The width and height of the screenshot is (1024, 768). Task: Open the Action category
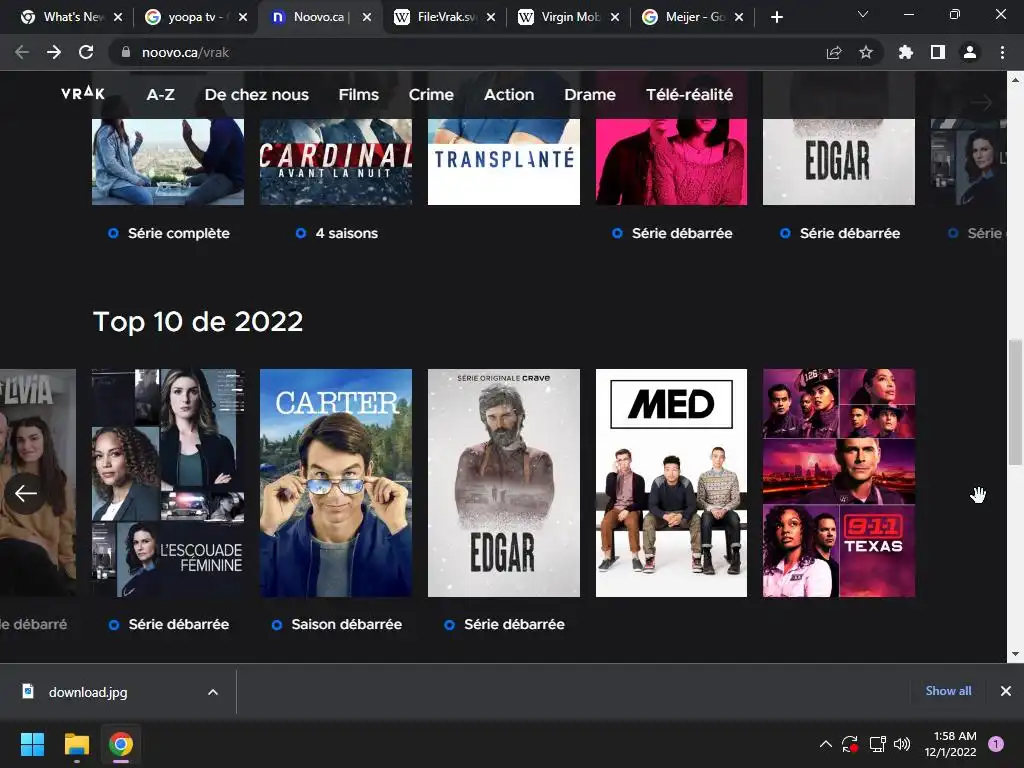[x=509, y=95]
